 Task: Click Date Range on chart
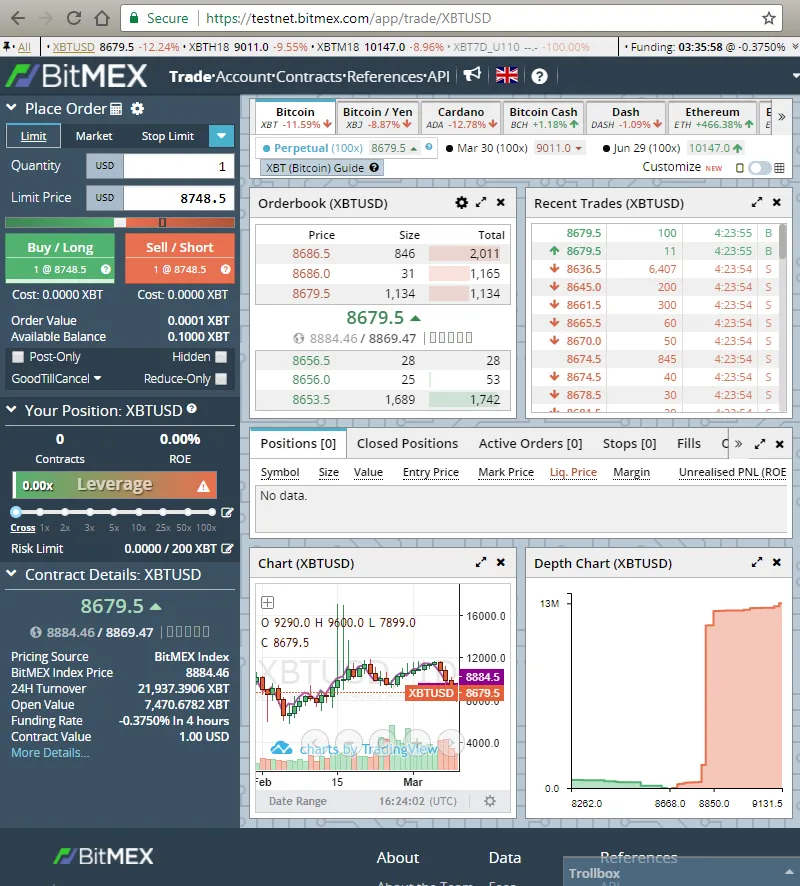tap(298, 801)
